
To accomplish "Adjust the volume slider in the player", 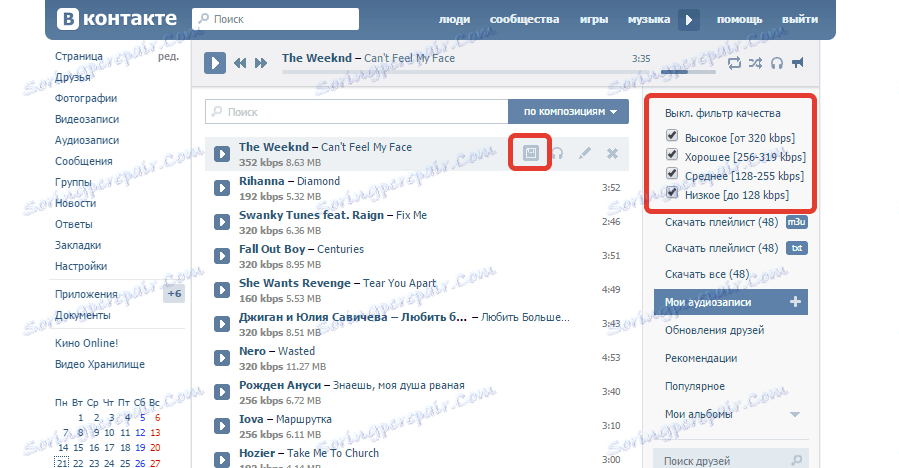I will (x=688, y=72).
